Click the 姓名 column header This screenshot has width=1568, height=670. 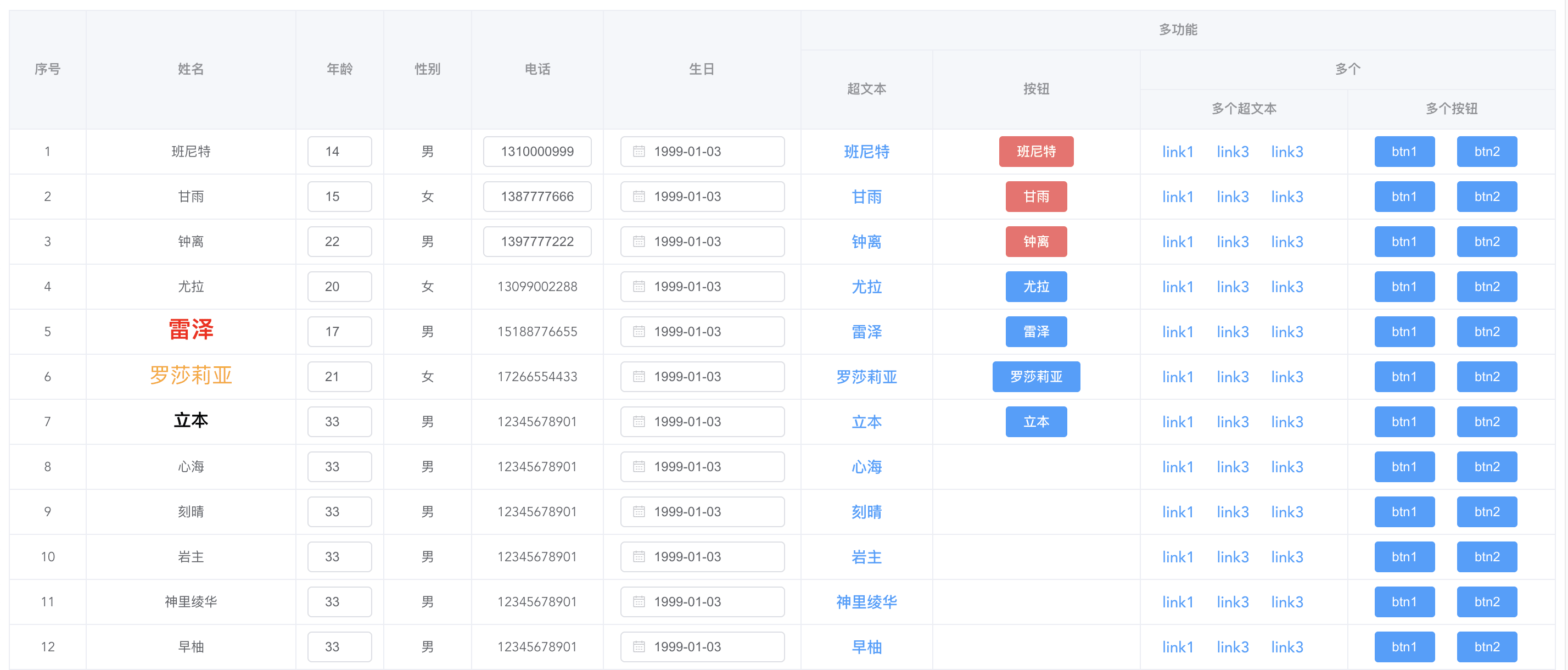click(x=191, y=69)
